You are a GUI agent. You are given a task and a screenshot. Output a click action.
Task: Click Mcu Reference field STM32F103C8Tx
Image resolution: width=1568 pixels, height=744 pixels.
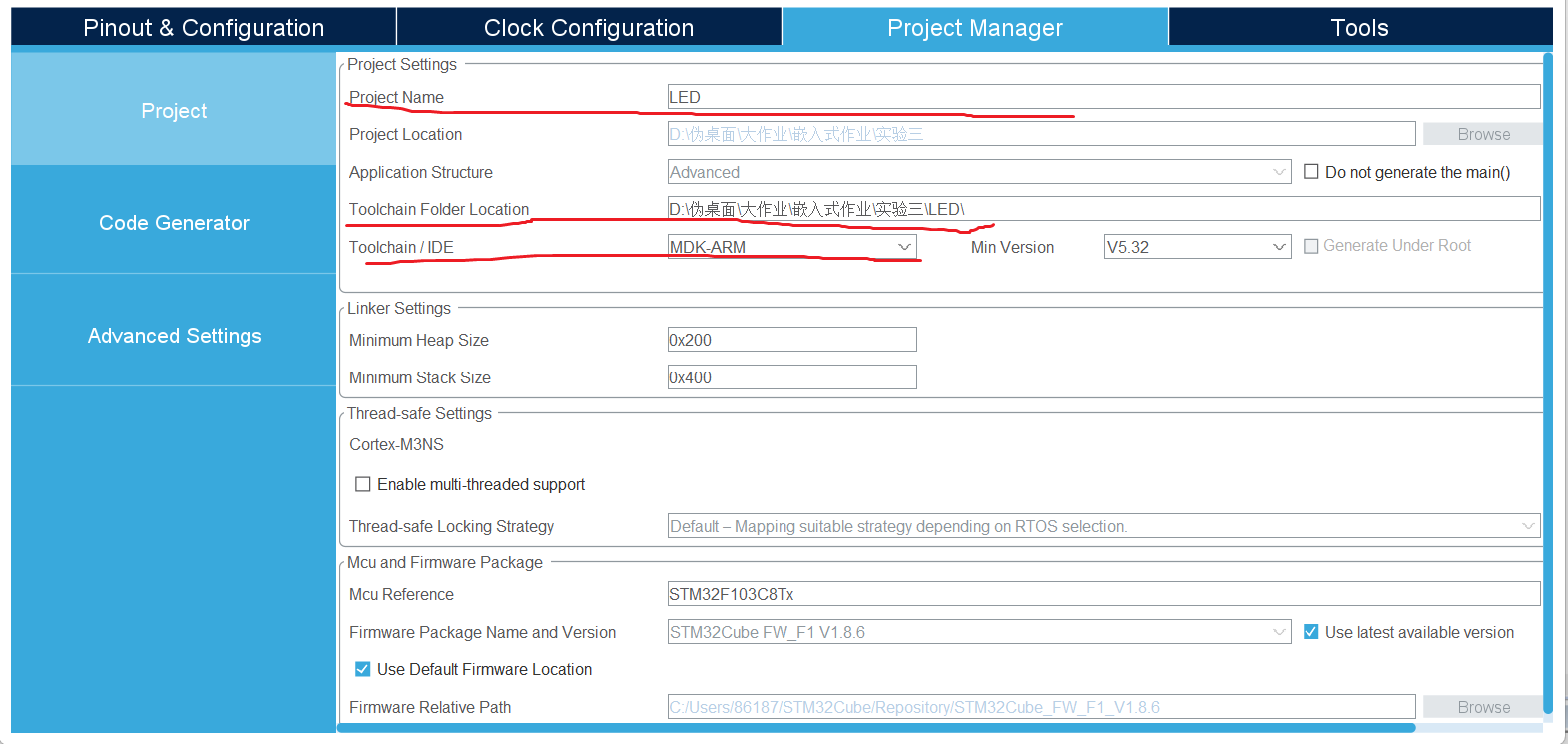[1104, 594]
